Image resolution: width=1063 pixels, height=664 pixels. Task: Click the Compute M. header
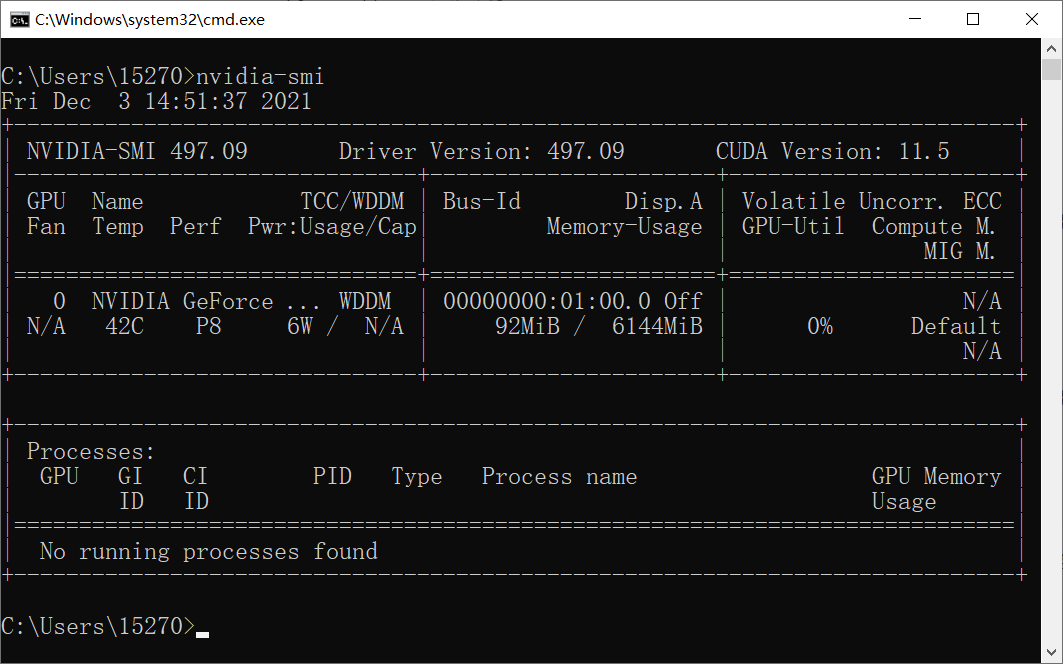click(934, 227)
